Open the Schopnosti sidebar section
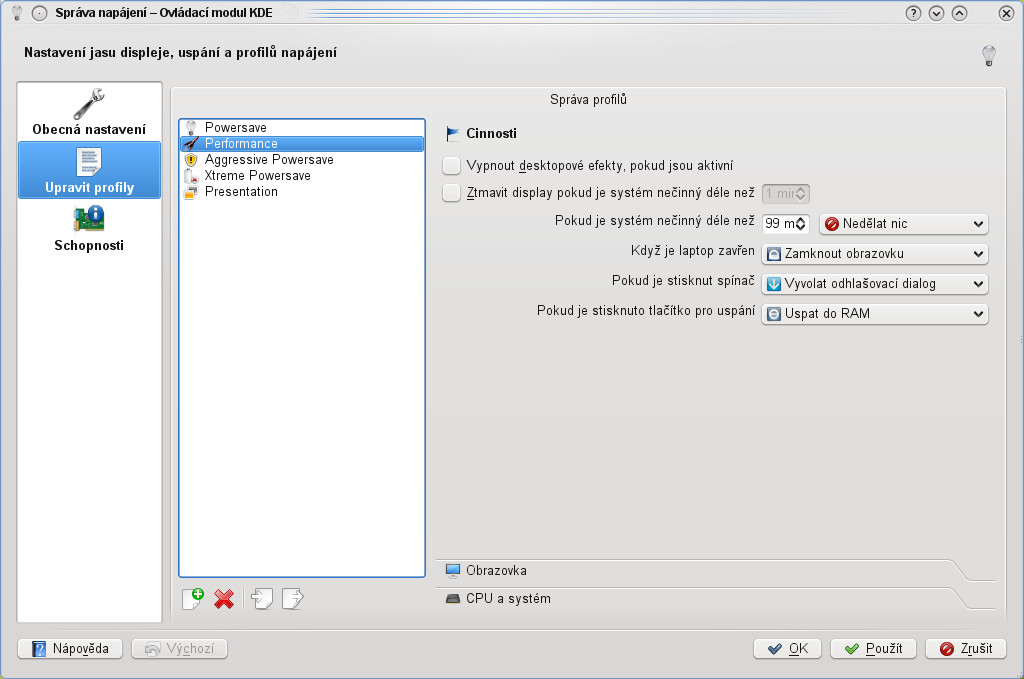This screenshot has height=679, width=1024. click(89, 229)
